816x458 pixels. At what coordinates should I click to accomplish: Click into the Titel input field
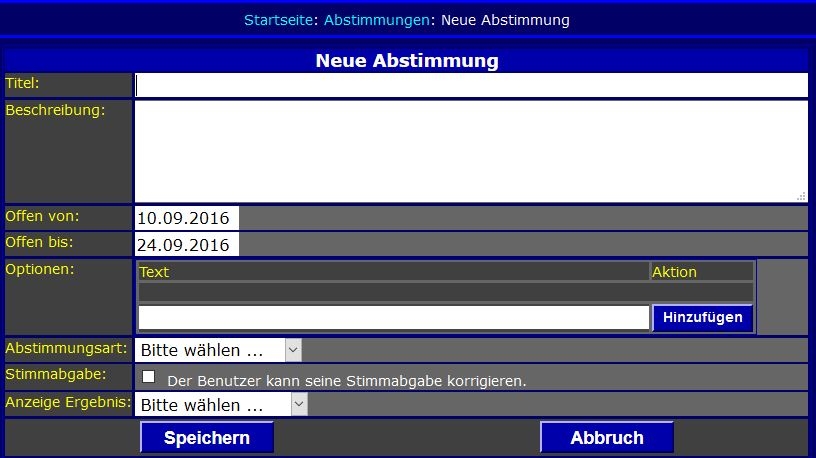(470, 85)
